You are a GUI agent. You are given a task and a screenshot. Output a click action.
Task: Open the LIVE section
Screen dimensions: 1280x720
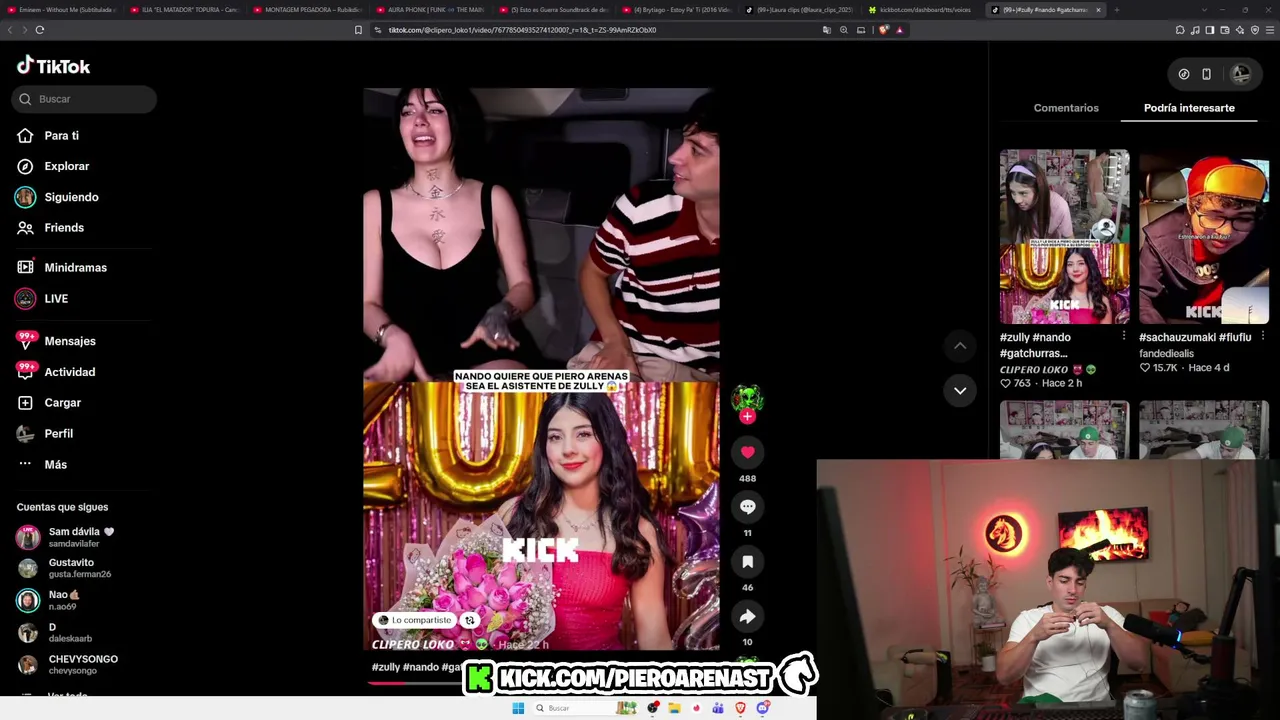(x=43, y=299)
